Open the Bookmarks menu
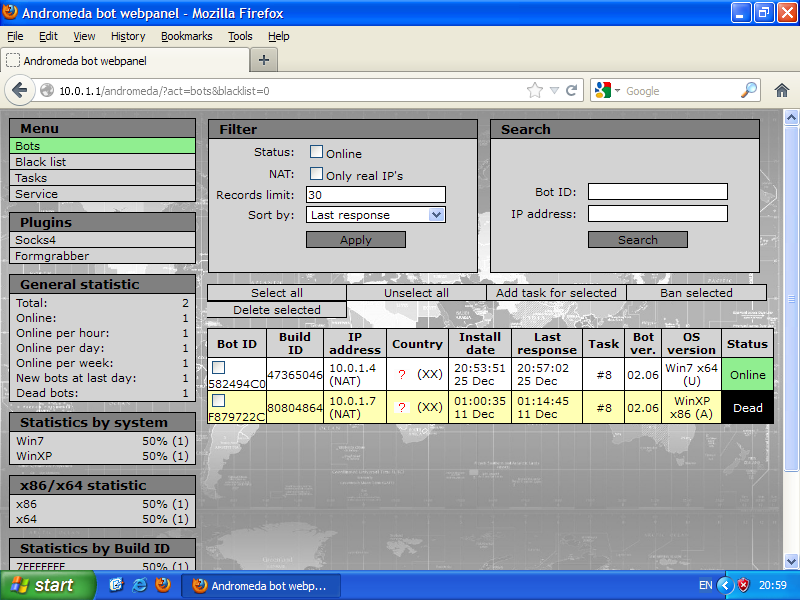This screenshot has height=600, width=800. 187,36
